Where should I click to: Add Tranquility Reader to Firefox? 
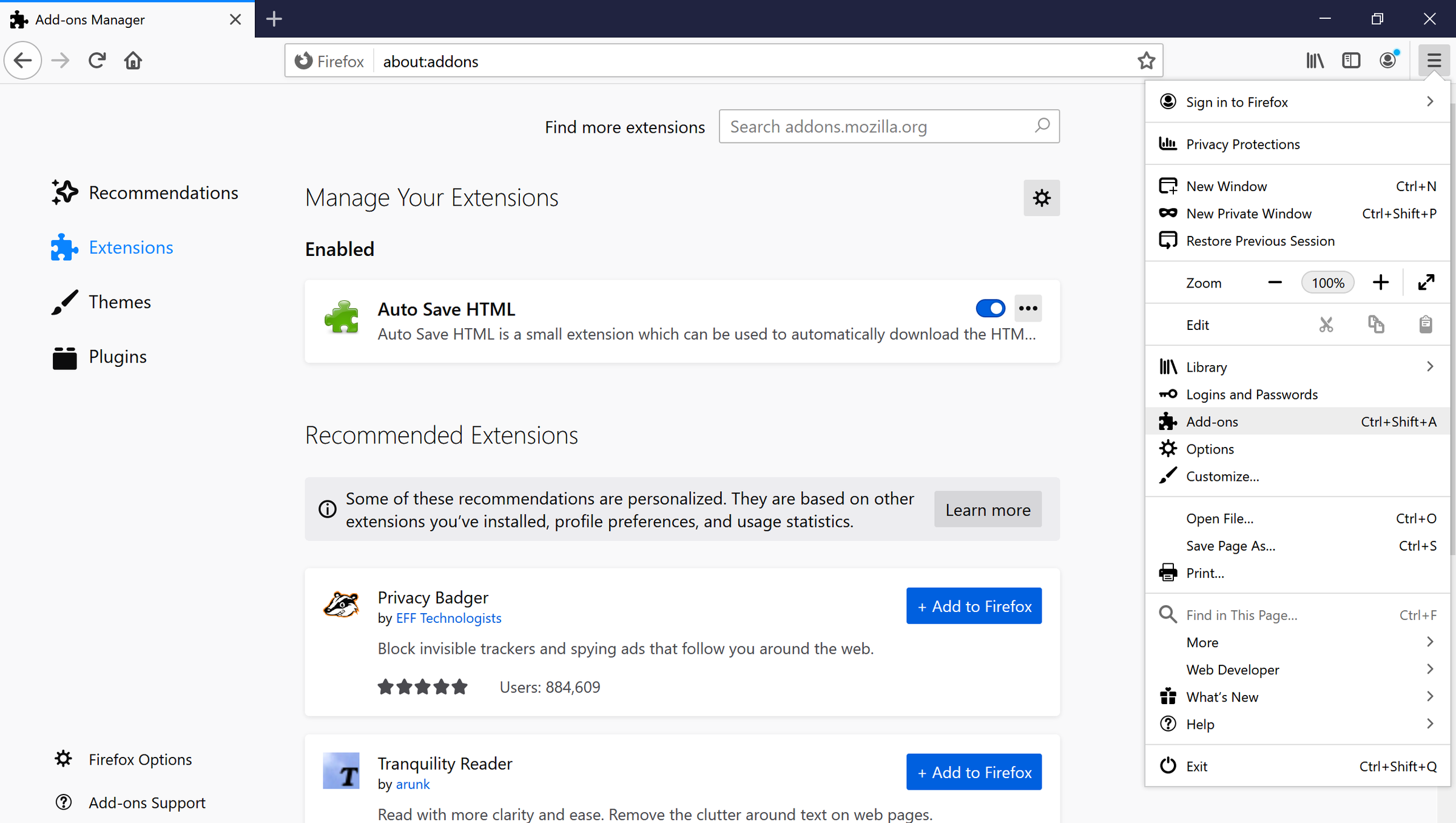pyautogui.click(x=974, y=772)
